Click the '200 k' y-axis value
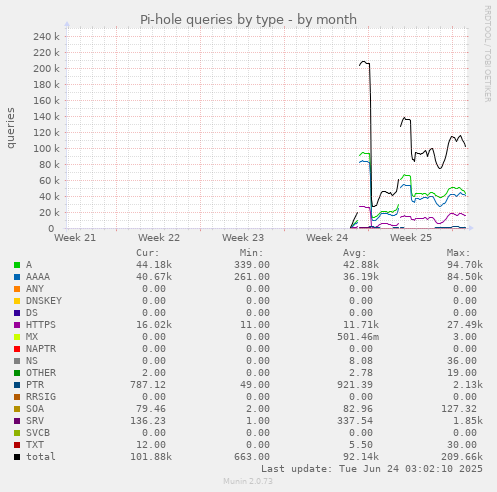The width and height of the screenshot is (497, 492). [46, 68]
